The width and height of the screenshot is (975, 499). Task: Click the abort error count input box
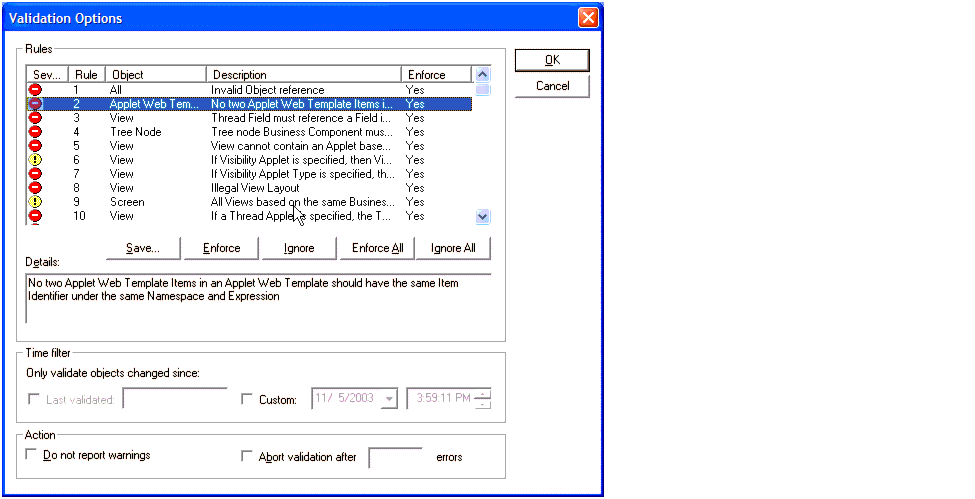pos(395,457)
